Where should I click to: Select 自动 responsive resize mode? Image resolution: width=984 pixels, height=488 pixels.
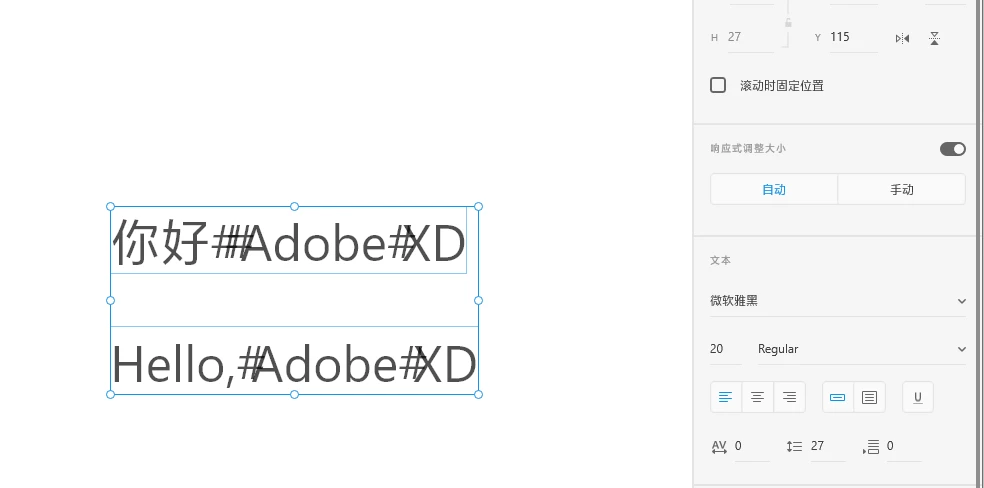[774, 189]
